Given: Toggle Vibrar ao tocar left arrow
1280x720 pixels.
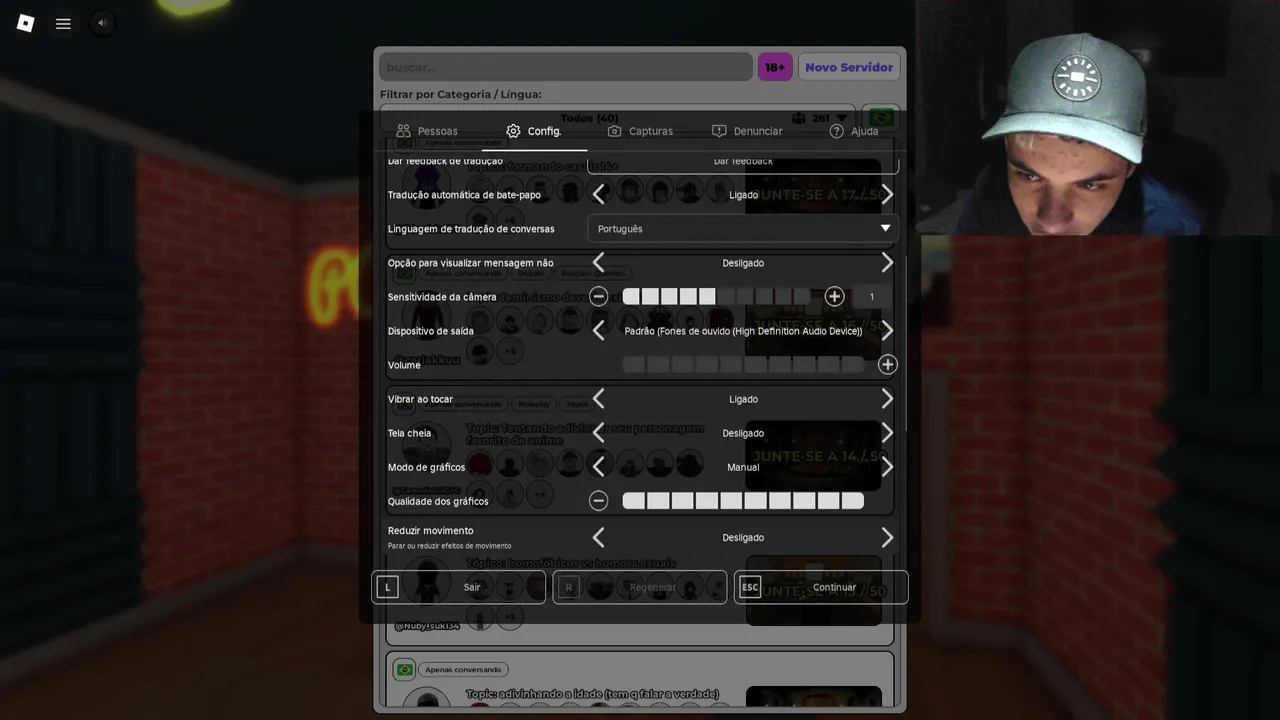Looking at the screenshot, I should (x=598, y=398).
